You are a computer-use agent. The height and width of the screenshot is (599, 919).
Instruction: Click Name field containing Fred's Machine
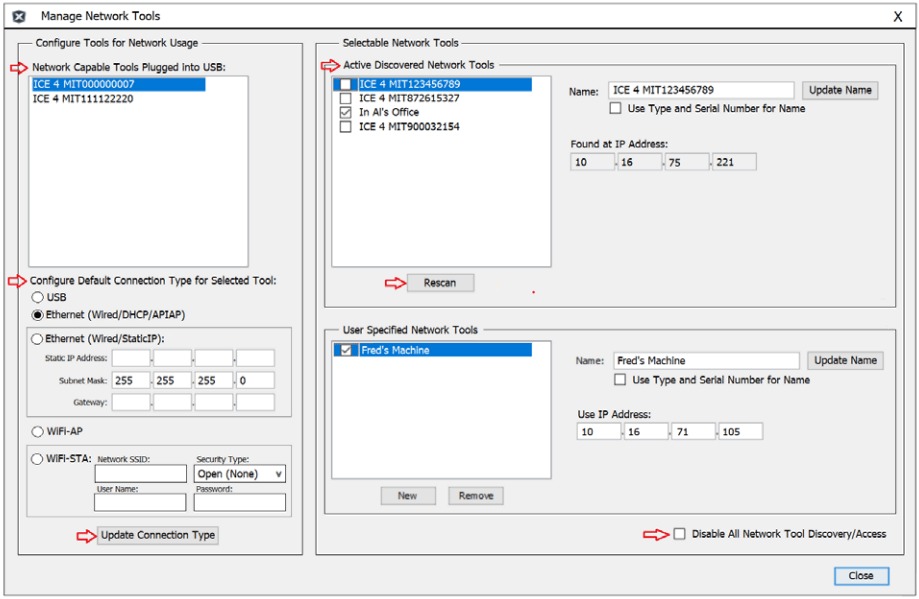point(706,361)
